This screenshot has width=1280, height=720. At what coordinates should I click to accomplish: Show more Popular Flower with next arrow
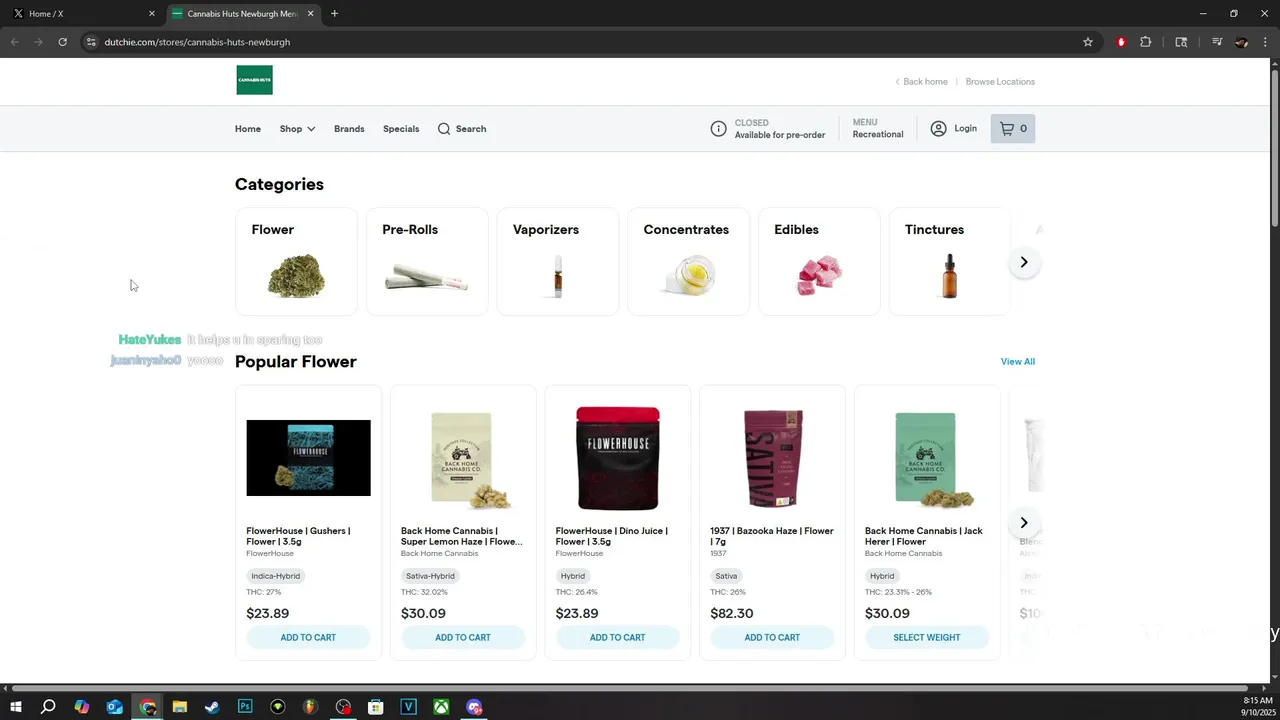1023,522
